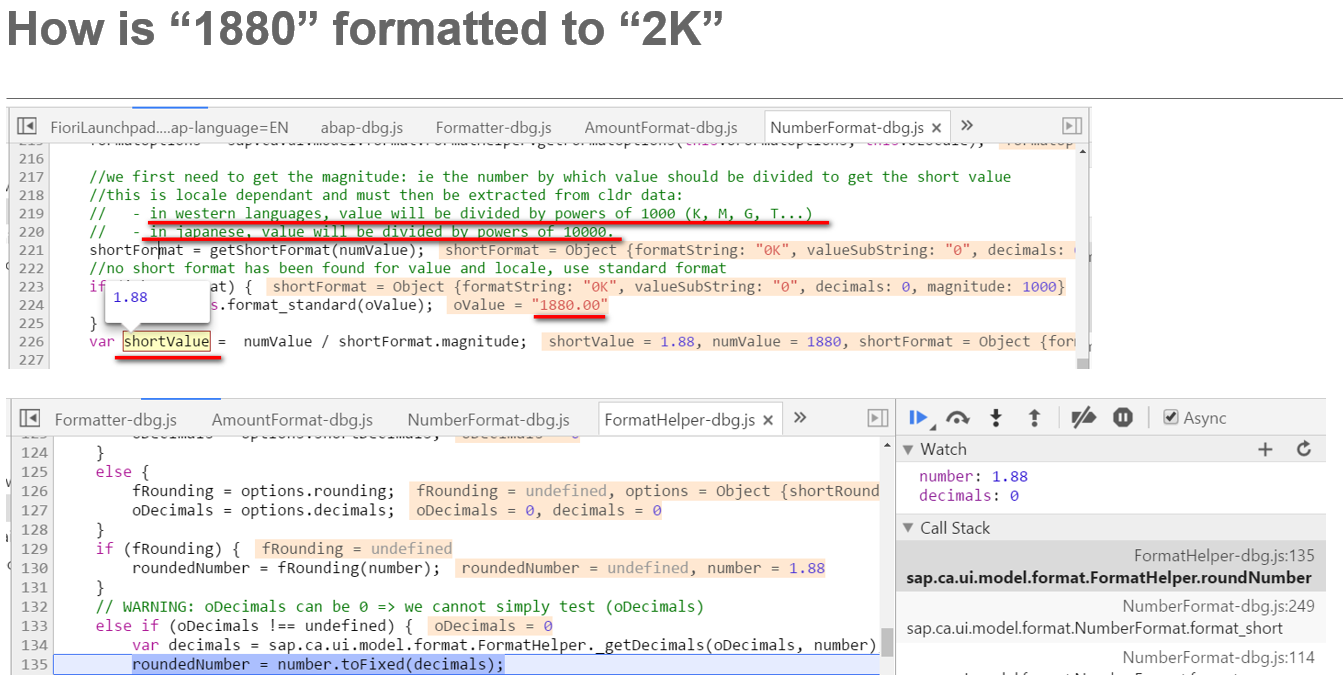Image resolution: width=1343 pixels, height=692 pixels.
Task: Open the FioriLaunchpad tab
Action: (169, 127)
